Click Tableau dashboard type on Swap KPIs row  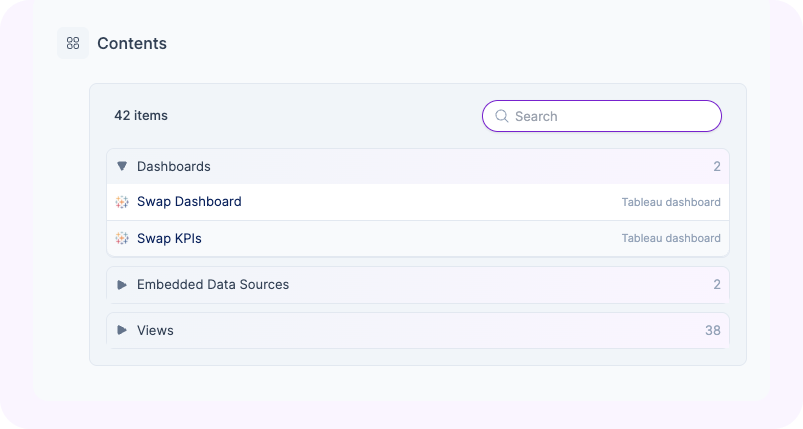pos(670,238)
